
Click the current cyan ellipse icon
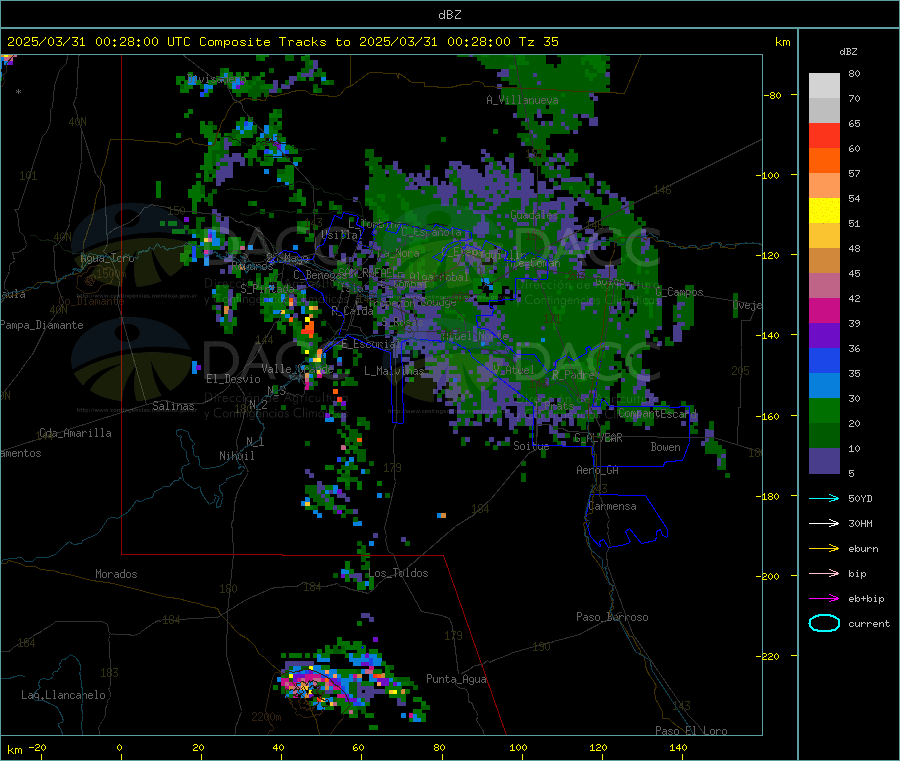click(x=824, y=623)
